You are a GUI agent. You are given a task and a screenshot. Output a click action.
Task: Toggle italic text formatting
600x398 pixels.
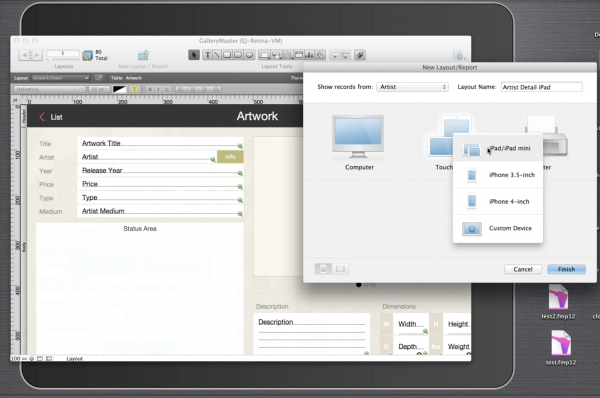pos(158,89)
